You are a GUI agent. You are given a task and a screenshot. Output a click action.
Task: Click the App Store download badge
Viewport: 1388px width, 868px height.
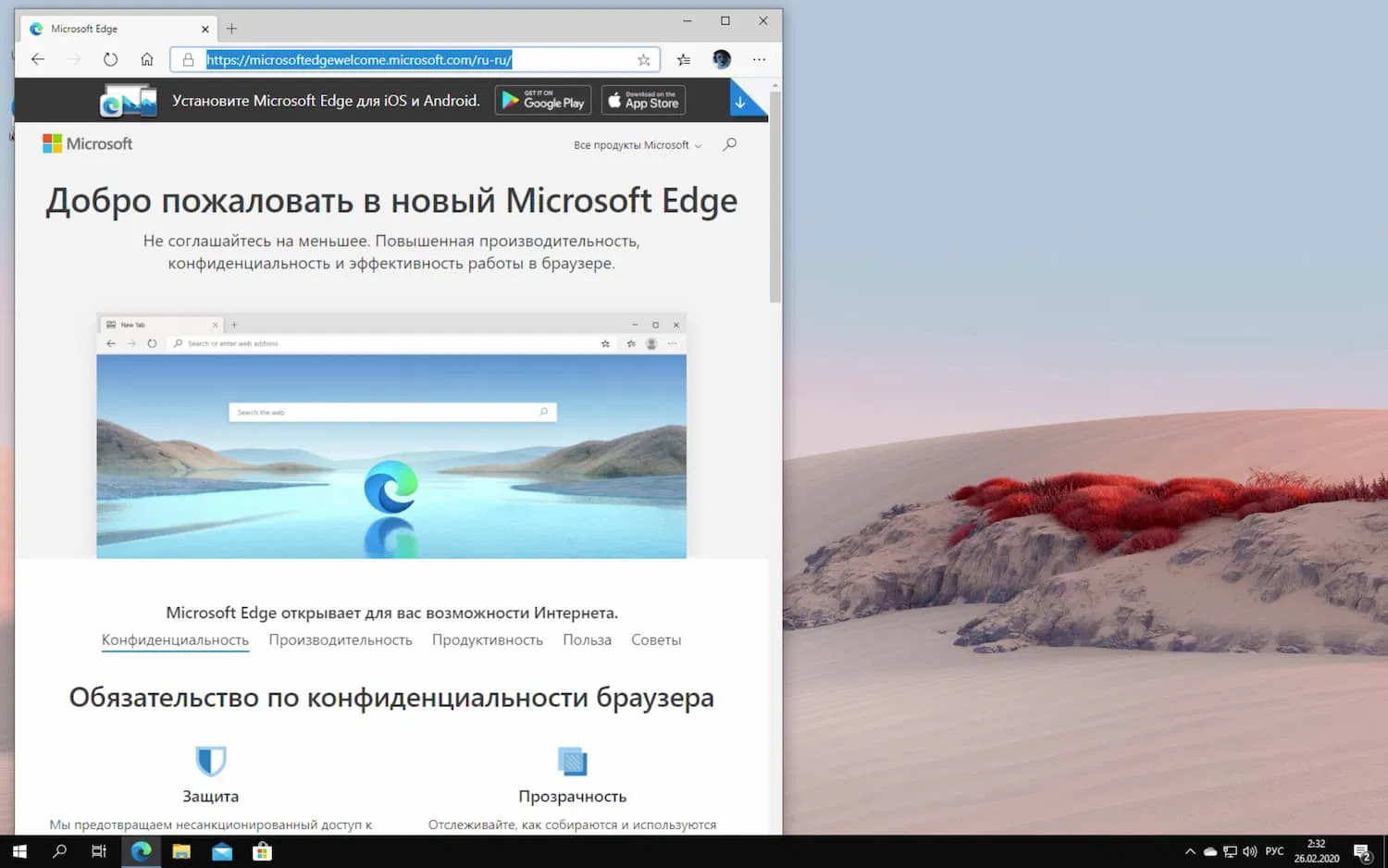coord(642,100)
